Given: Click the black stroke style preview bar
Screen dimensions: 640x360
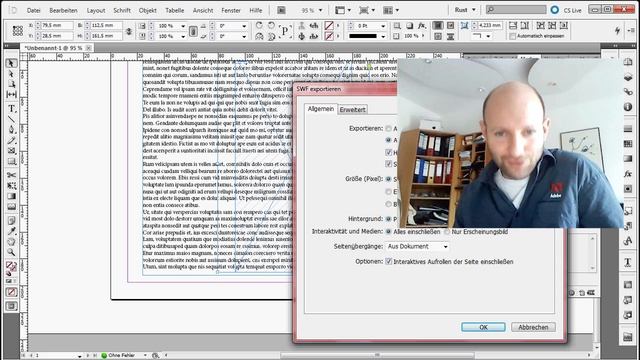Looking at the screenshot, I should coord(363,36).
